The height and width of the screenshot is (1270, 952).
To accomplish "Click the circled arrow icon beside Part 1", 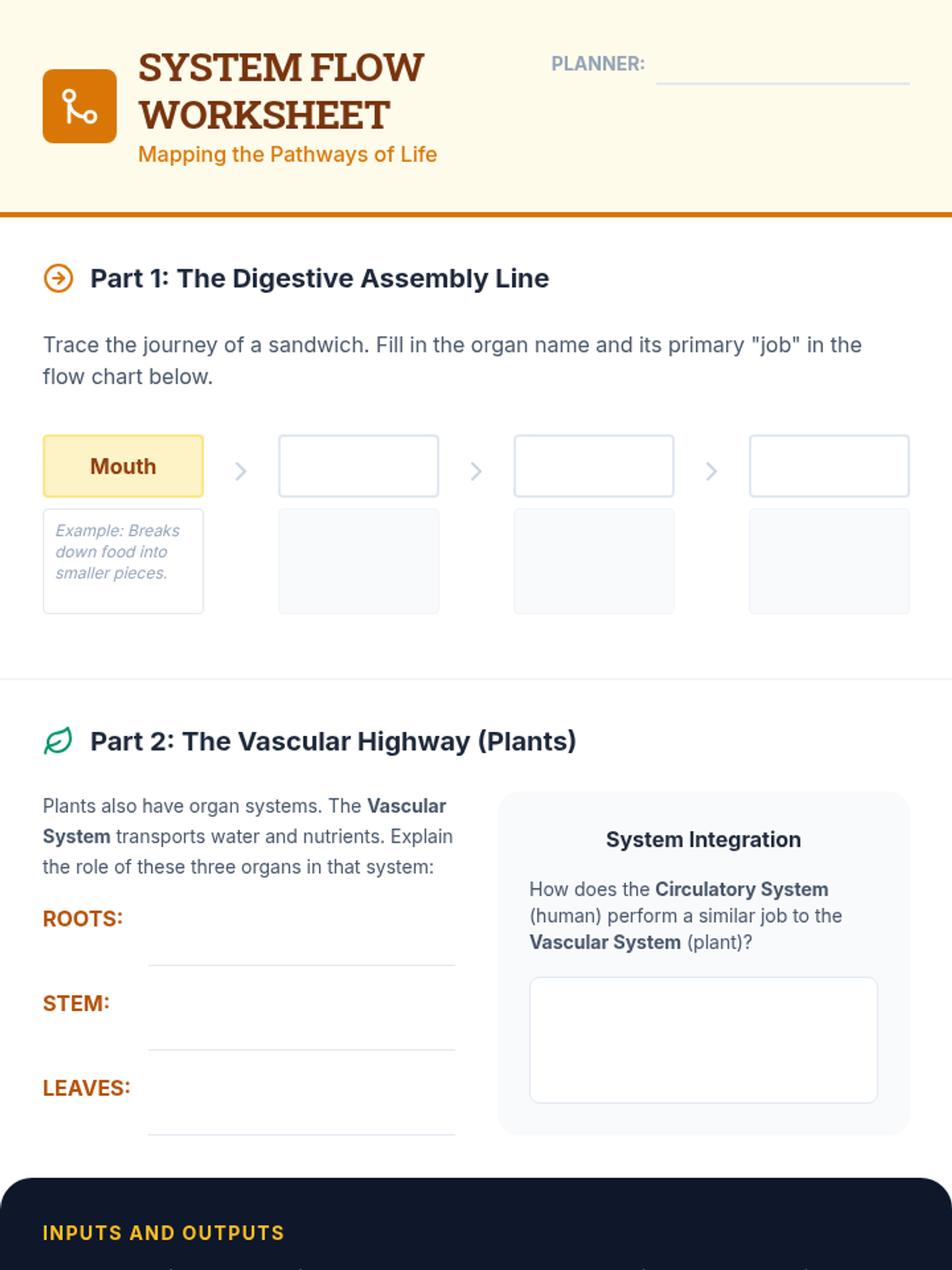I will point(58,279).
